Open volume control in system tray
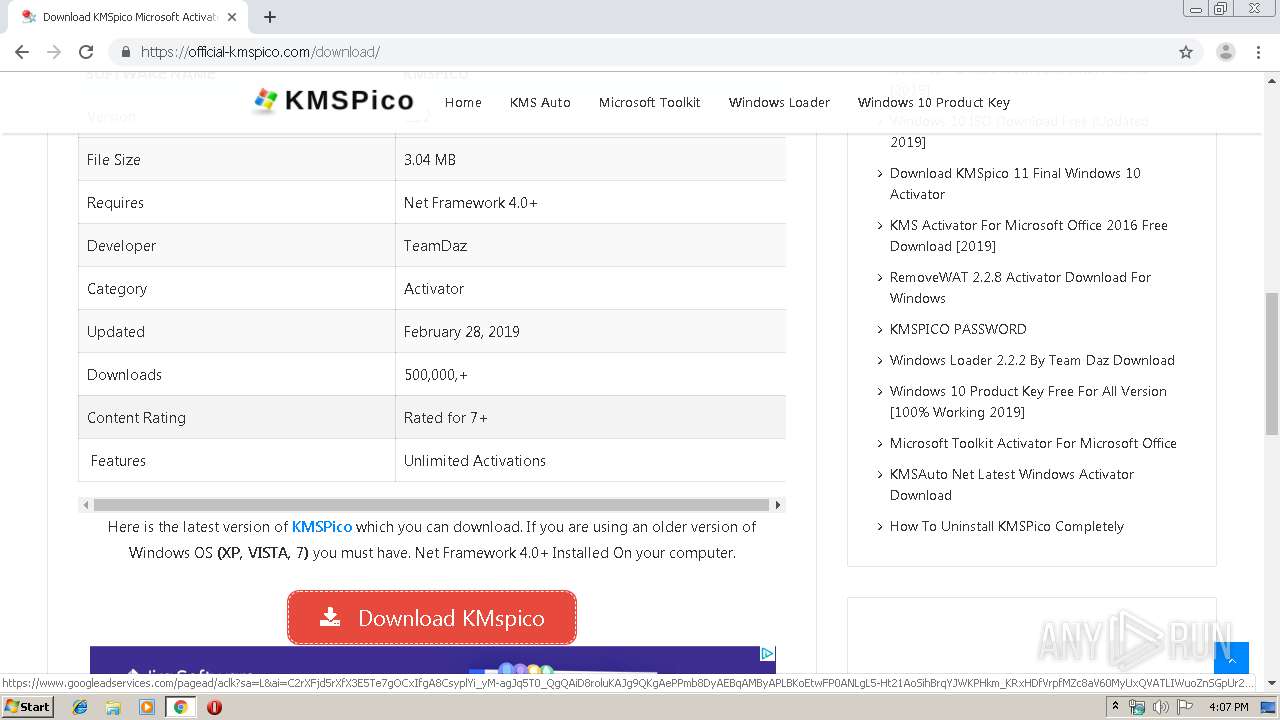Screen dimensions: 1280x720 (x=1160, y=707)
